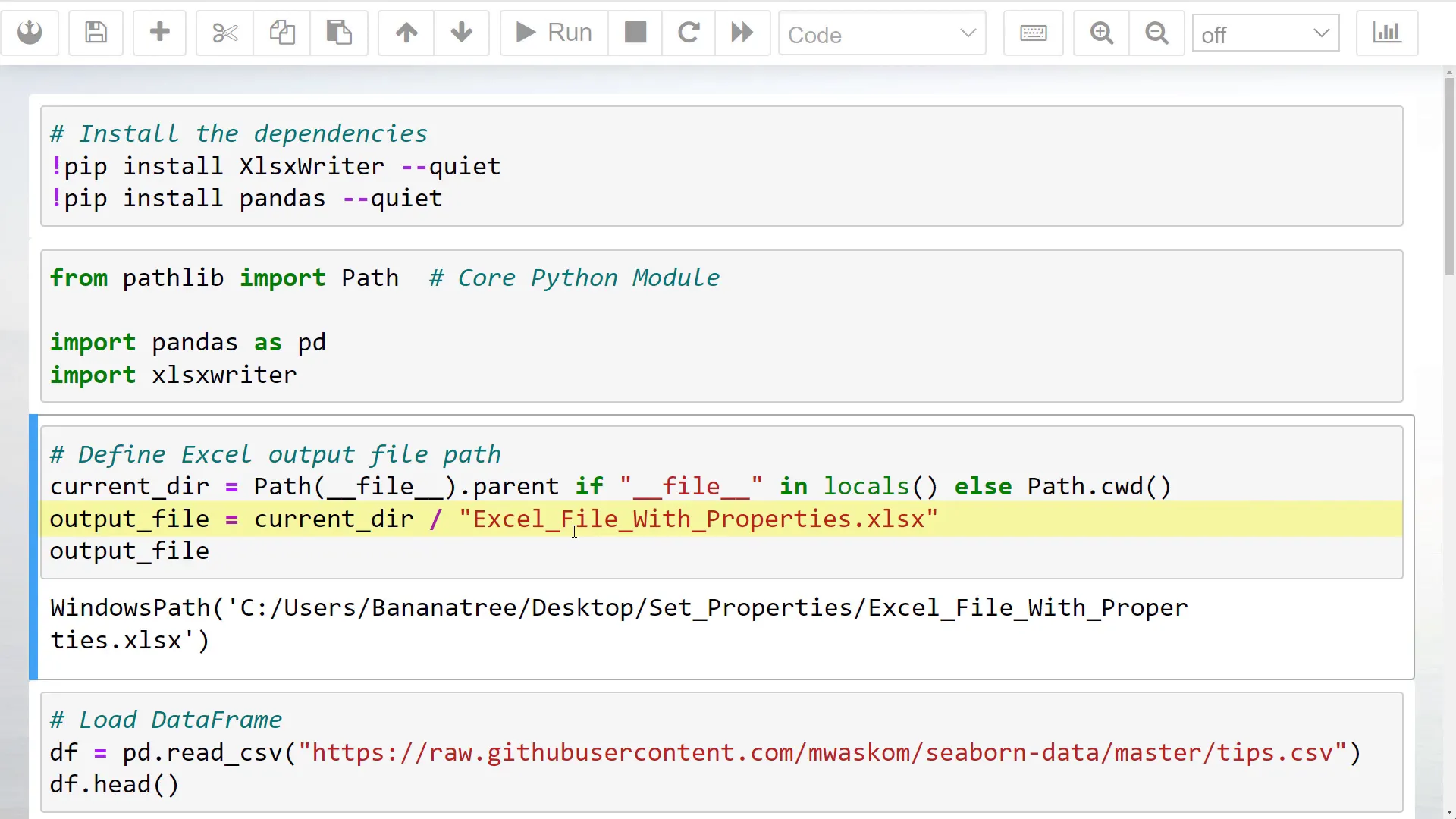Cut the selected cell

[x=224, y=33]
